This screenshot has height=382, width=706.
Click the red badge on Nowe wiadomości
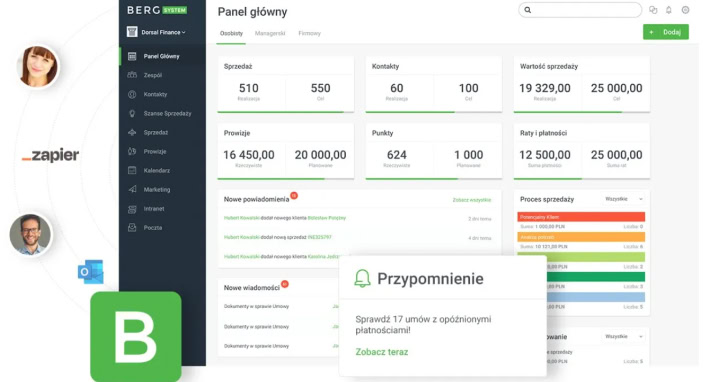pos(285,284)
